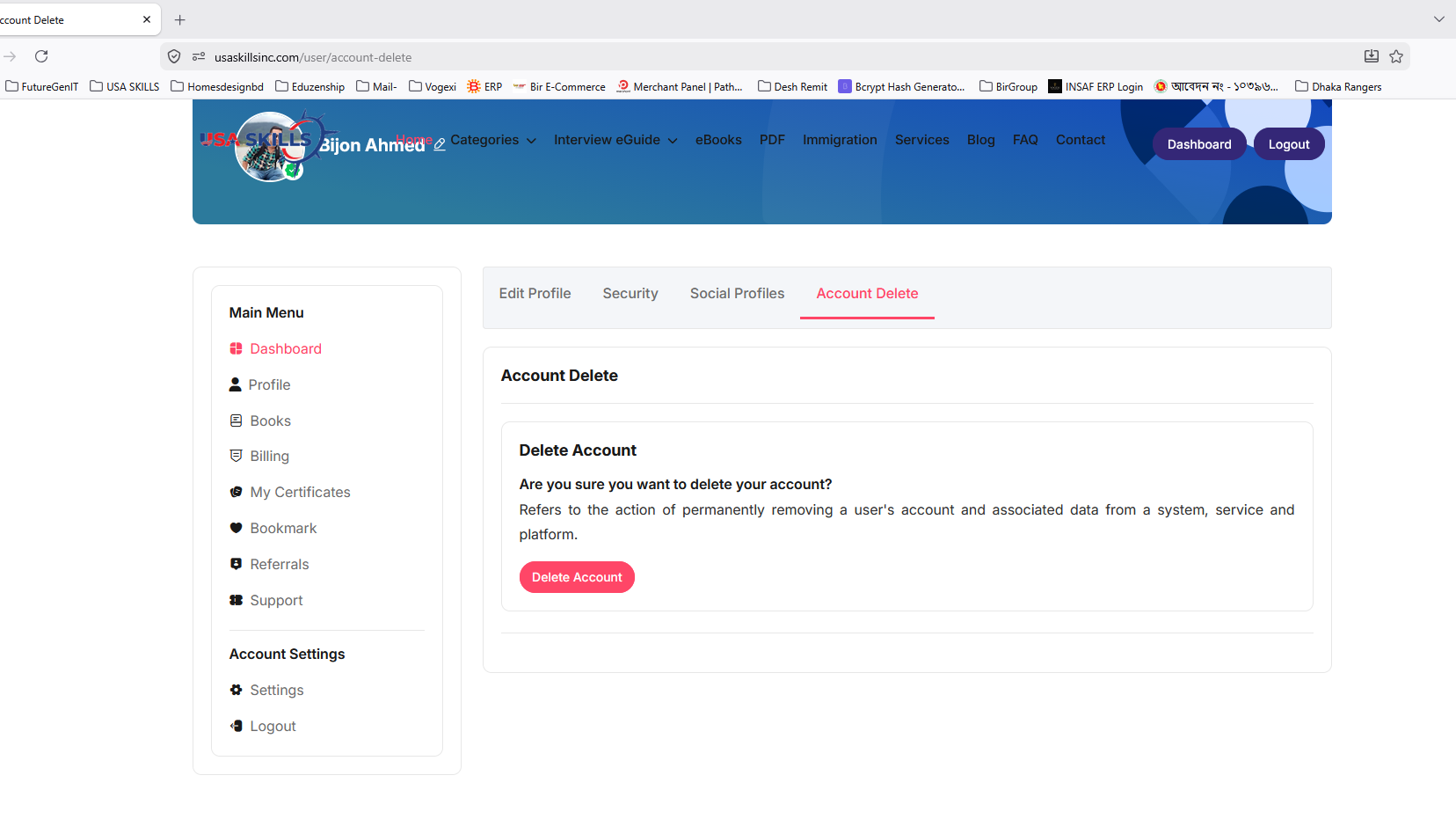The width and height of the screenshot is (1456, 834).
Task: Click the header Dashboard button
Action: click(1199, 144)
